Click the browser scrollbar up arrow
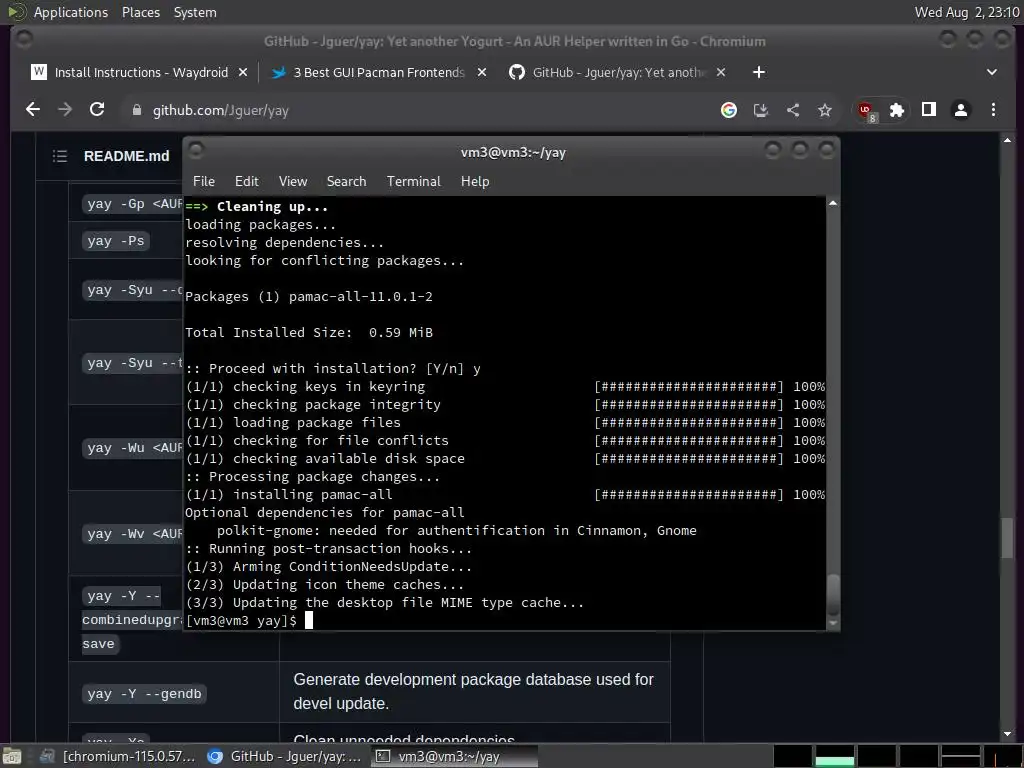This screenshot has width=1024, height=768. click(1006, 140)
